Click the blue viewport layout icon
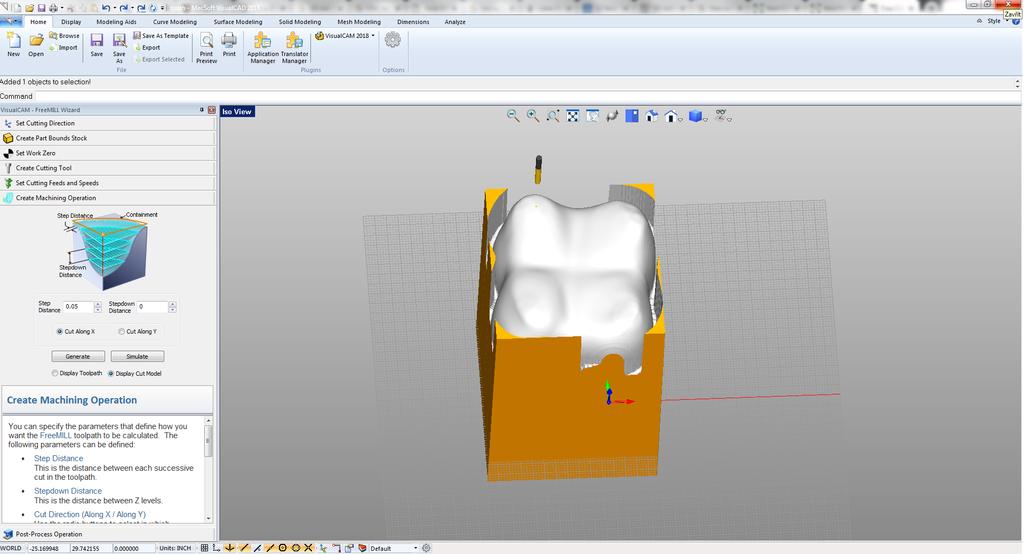The width and height of the screenshot is (1024, 554). (632, 116)
